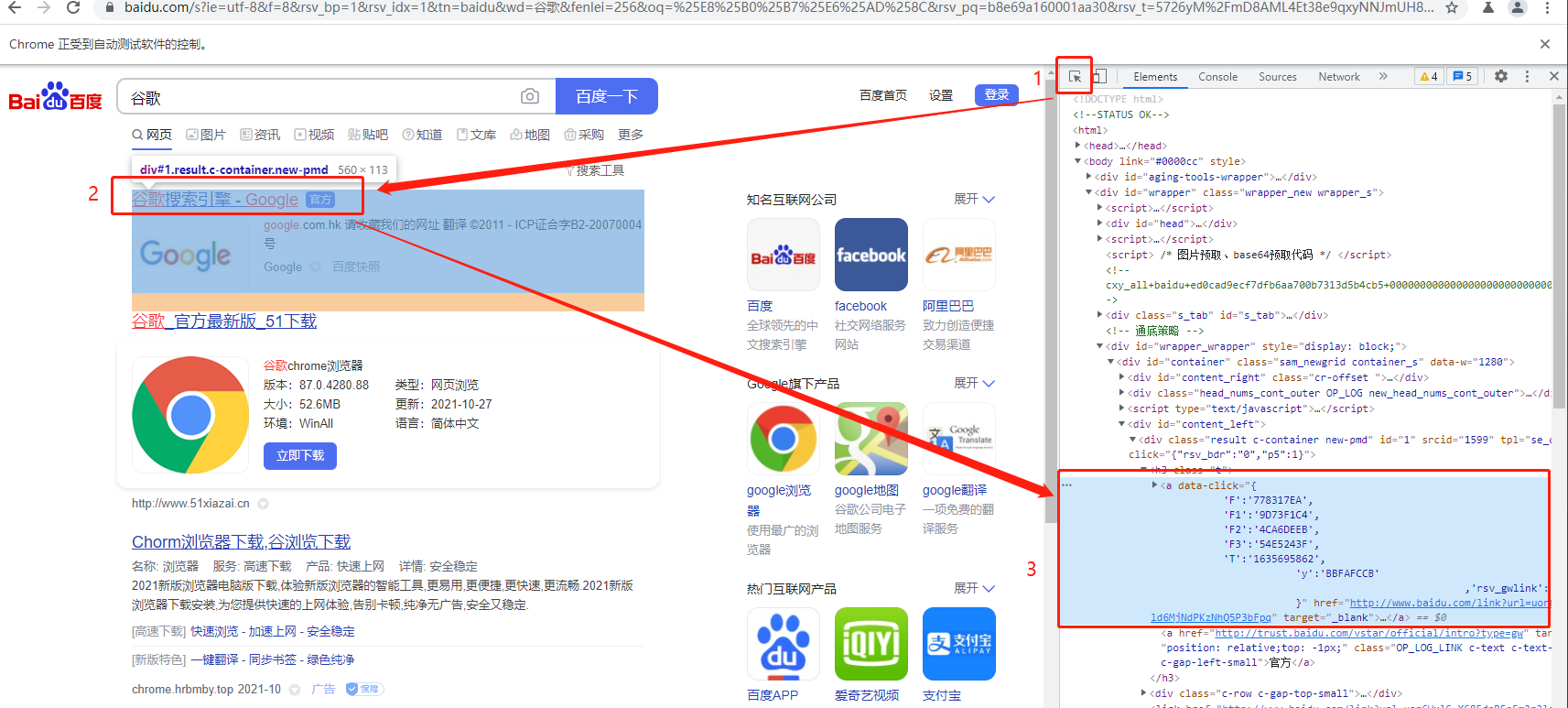
Task: Bookmark this page star icon
Action: (x=1452, y=8)
